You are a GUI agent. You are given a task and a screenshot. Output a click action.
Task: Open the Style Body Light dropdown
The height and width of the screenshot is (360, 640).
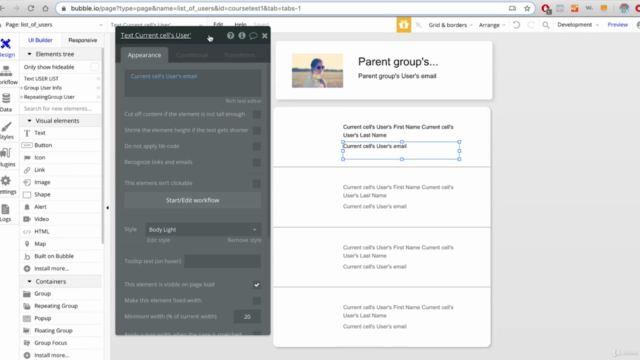click(203, 229)
